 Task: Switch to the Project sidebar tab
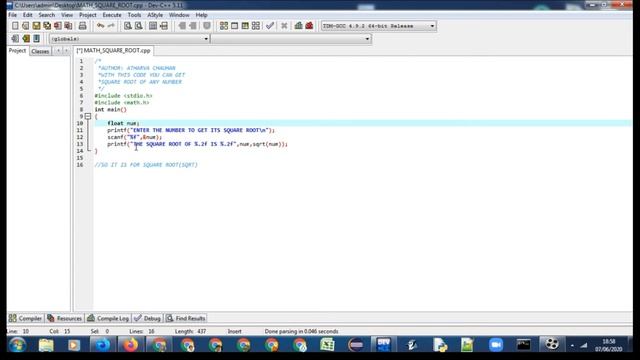17,51
